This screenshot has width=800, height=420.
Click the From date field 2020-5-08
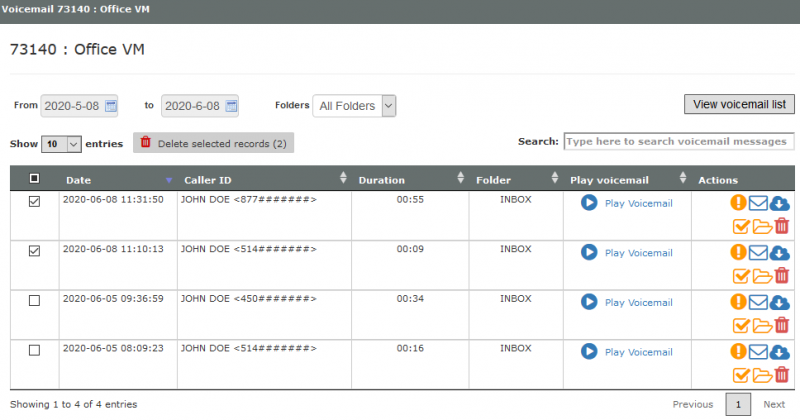click(79, 106)
